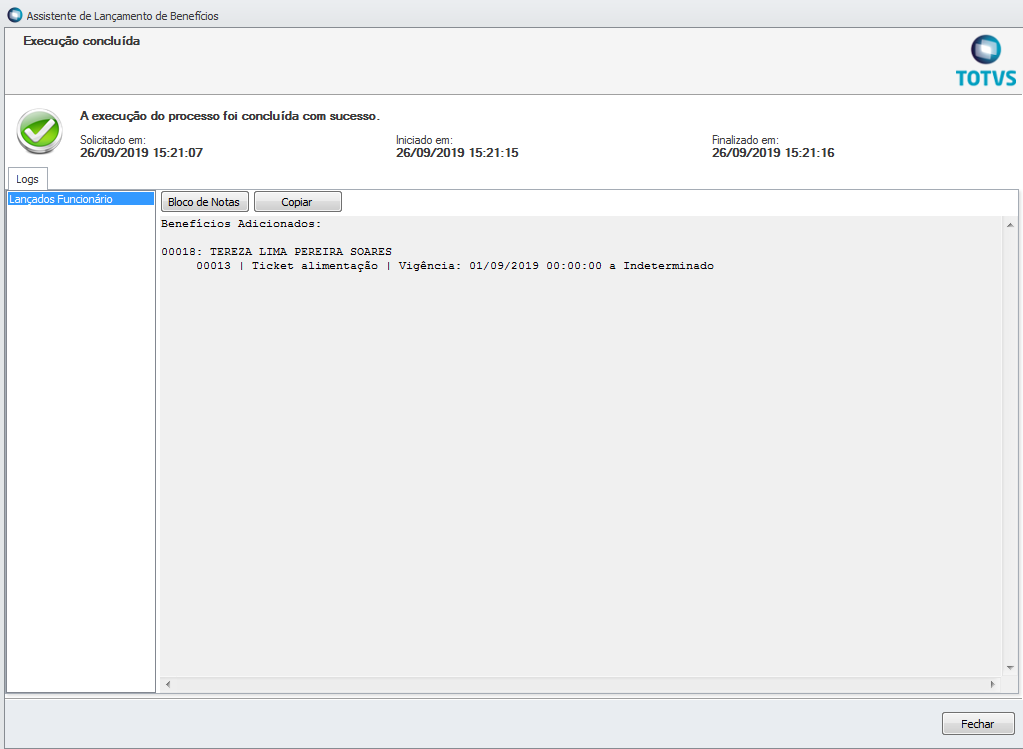Click the window title 'Assistente de Lançamento de Benefícios'
The width and height of the screenshot is (1023, 749).
click(123, 16)
